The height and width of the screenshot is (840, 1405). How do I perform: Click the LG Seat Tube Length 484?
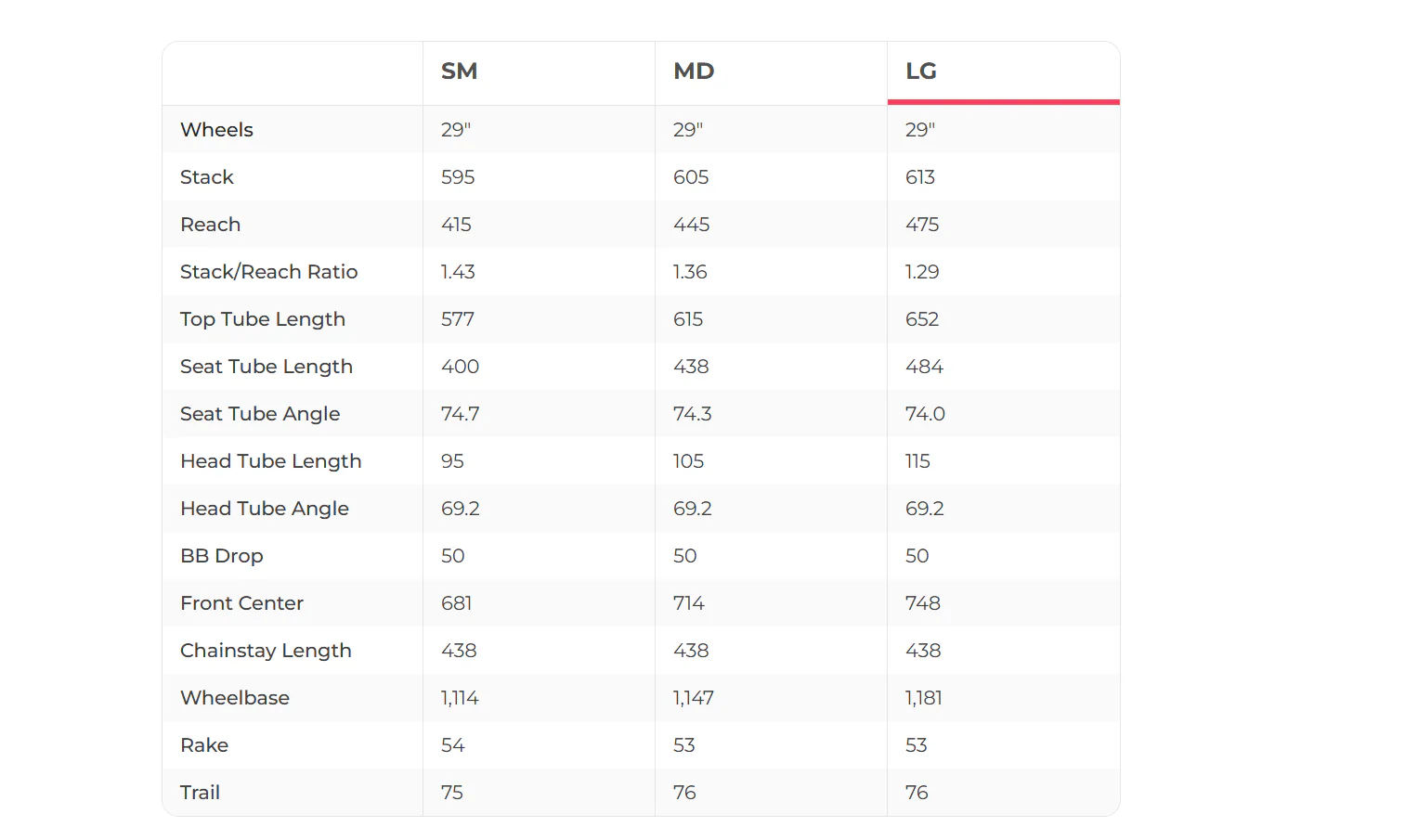tap(924, 367)
